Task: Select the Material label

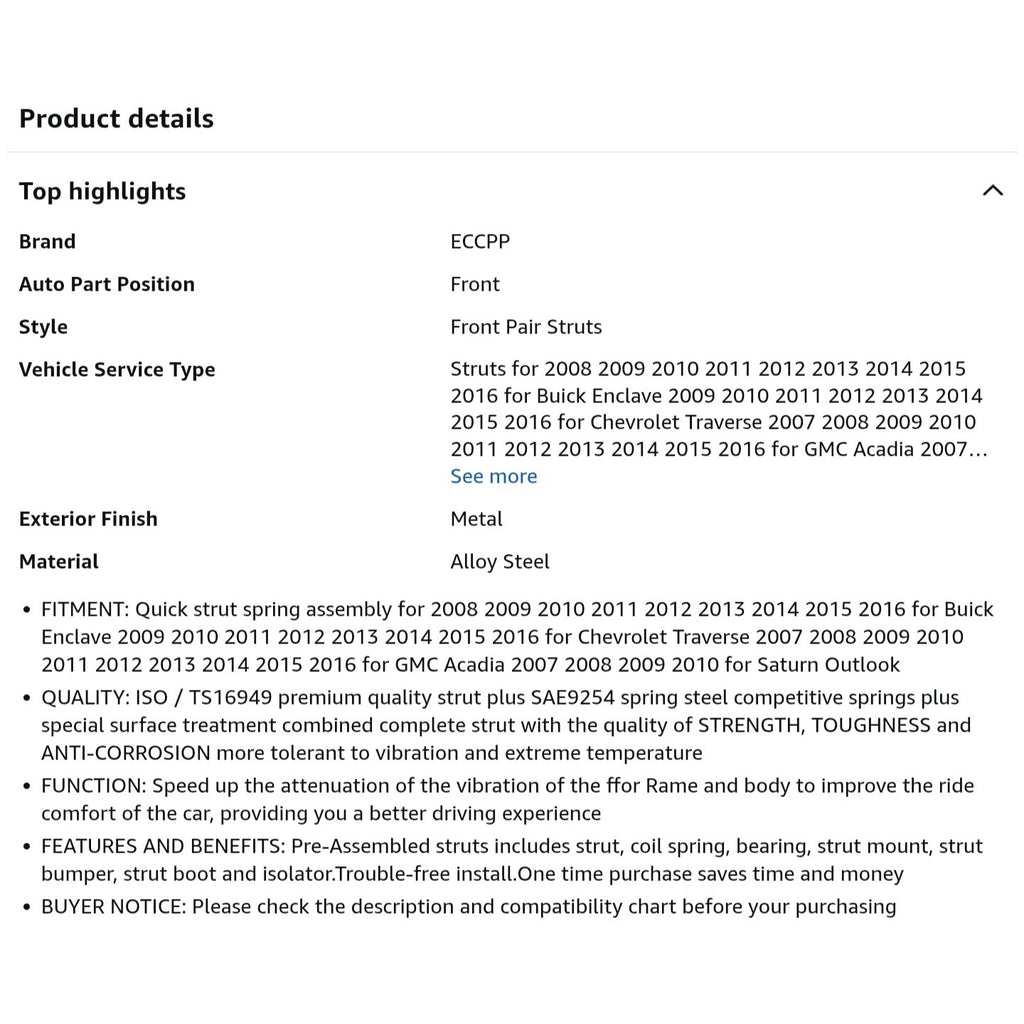Action: [x=59, y=562]
